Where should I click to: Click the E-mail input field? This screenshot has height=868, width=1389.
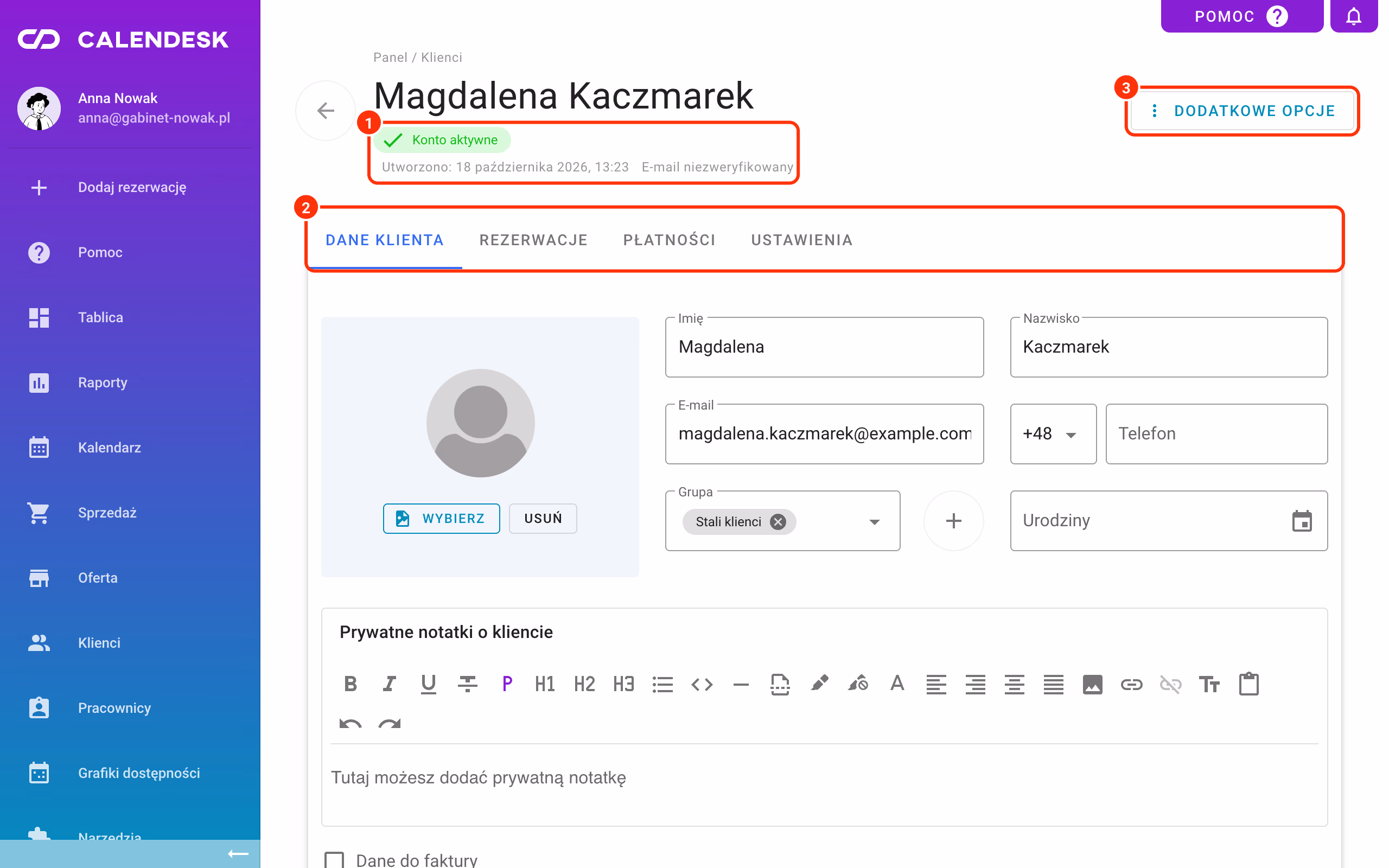coord(824,434)
